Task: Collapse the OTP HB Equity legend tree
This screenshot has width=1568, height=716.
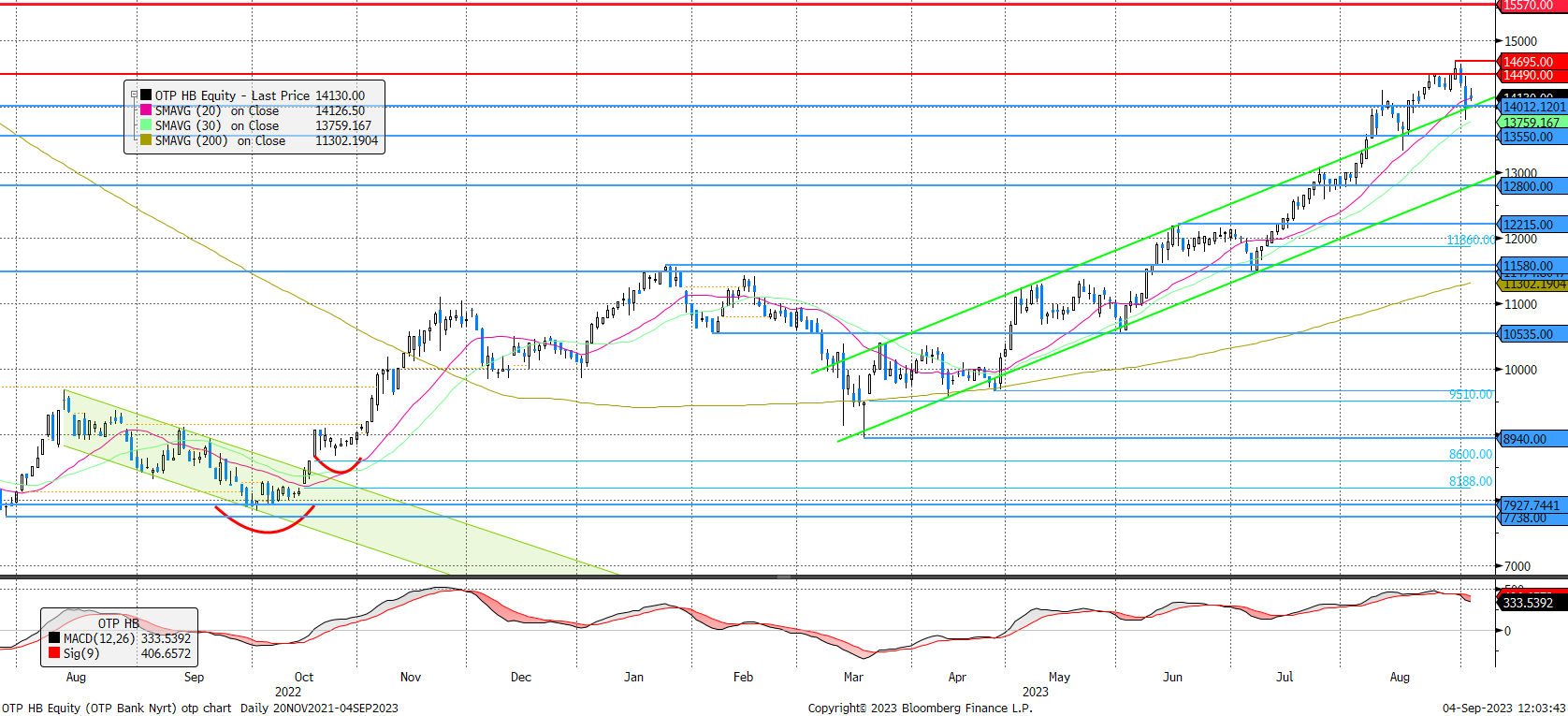Action: (134, 95)
